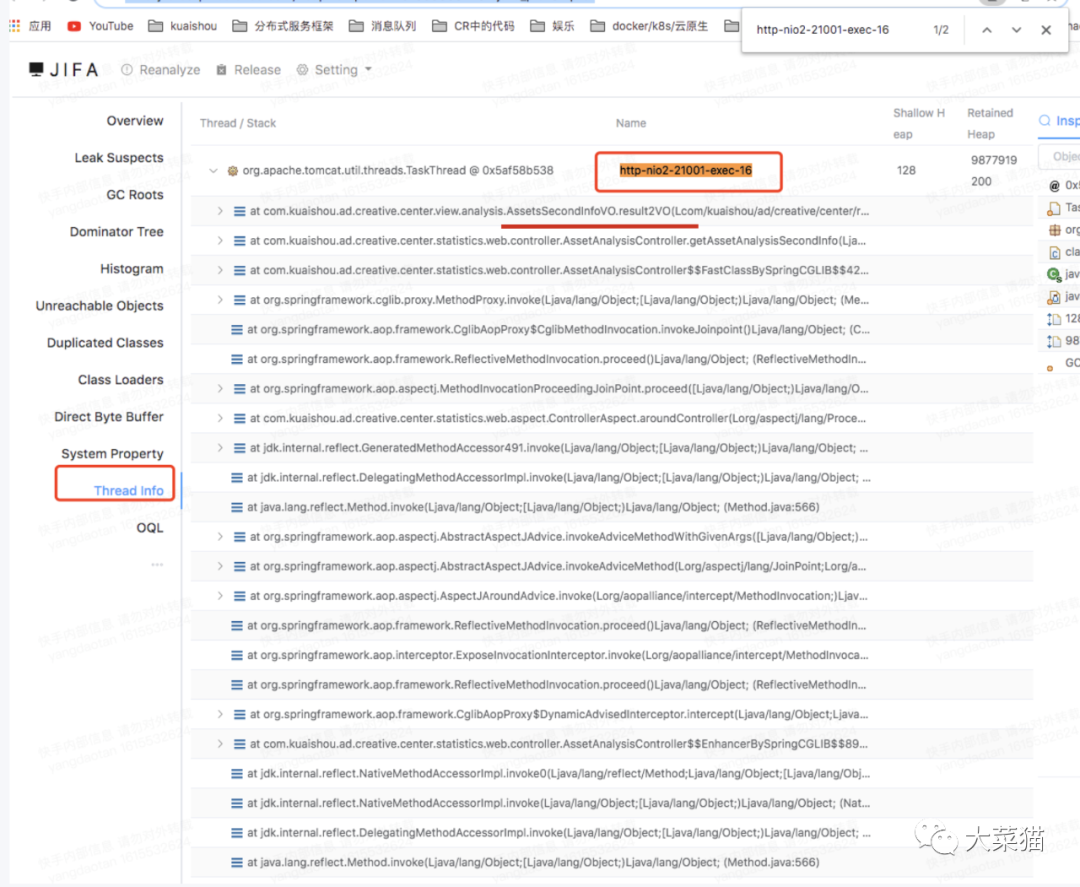This screenshot has width=1080, height=887.
Task: Go to previous find result
Action: pyautogui.click(x=986, y=30)
